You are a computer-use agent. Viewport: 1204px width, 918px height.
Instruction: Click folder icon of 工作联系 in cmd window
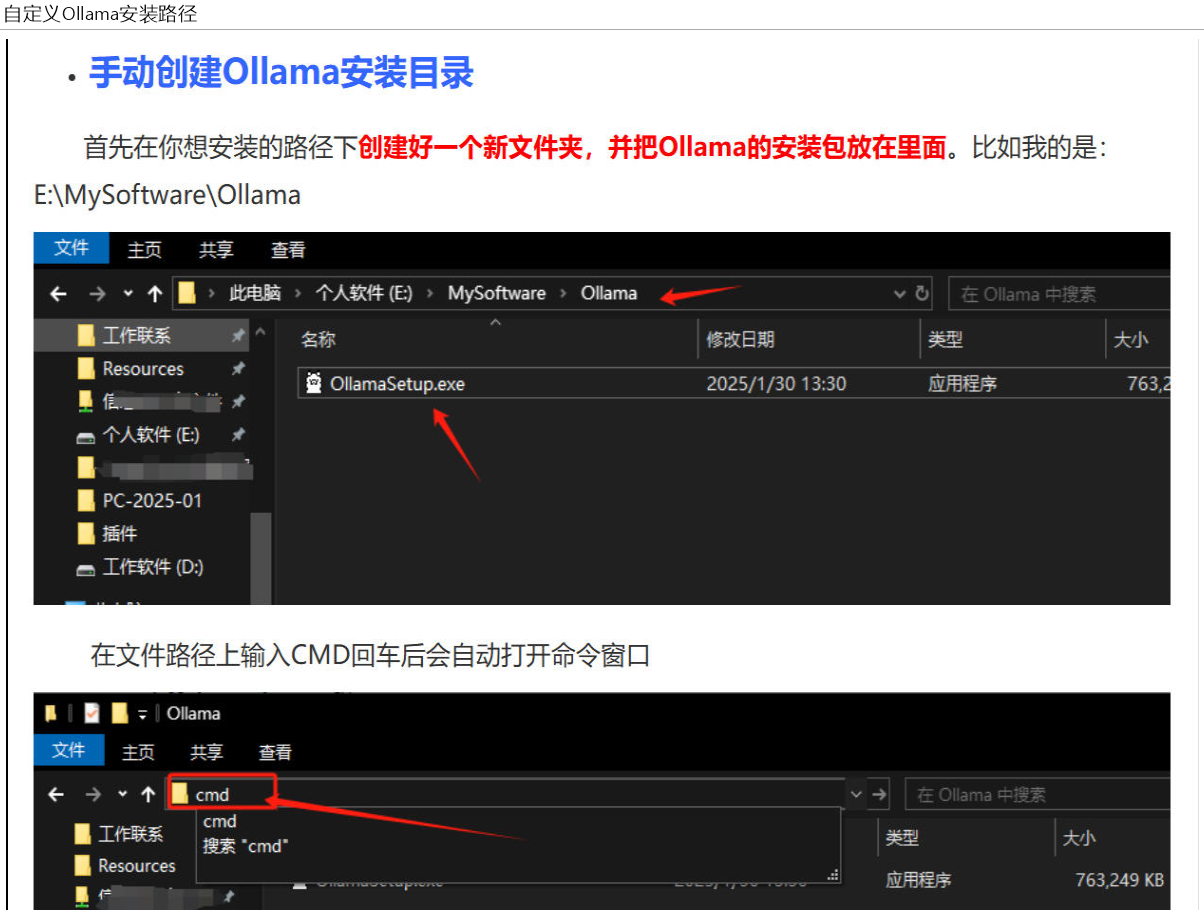point(84,833)
